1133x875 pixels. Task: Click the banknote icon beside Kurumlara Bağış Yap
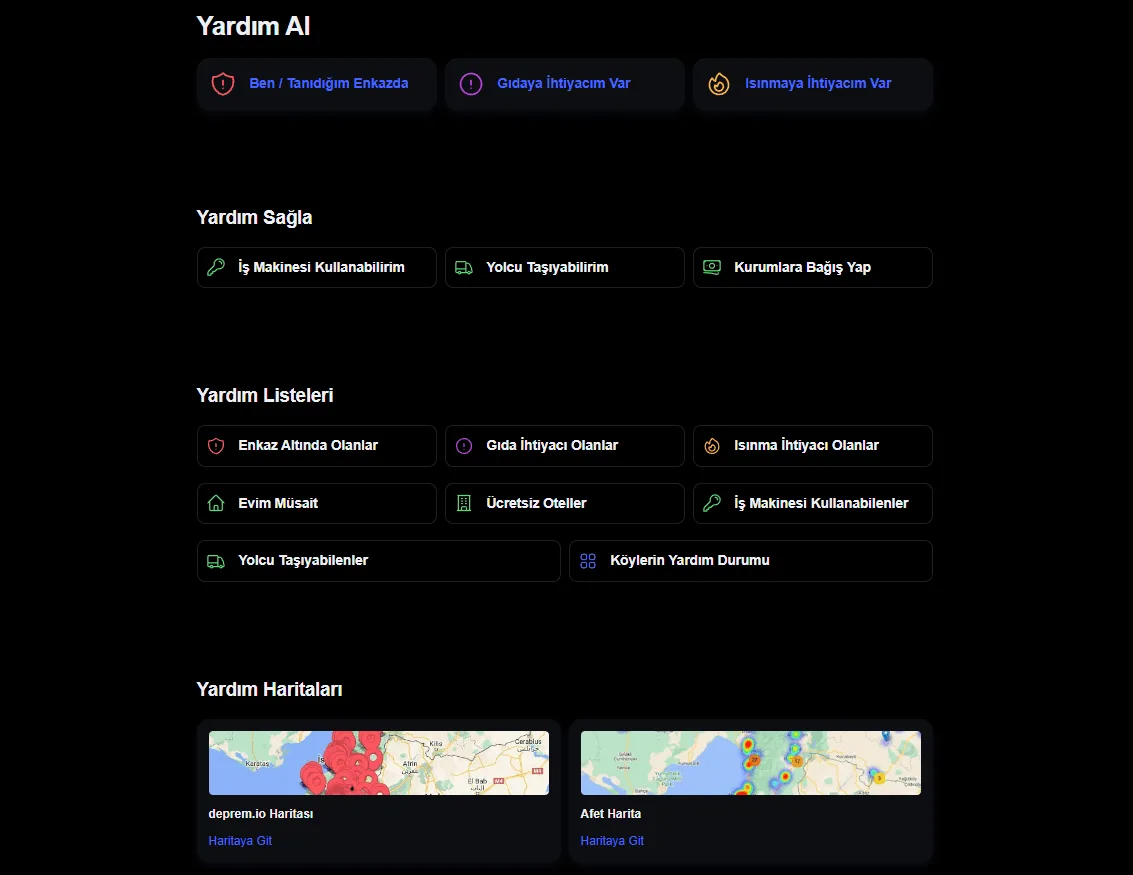[712, 267]
